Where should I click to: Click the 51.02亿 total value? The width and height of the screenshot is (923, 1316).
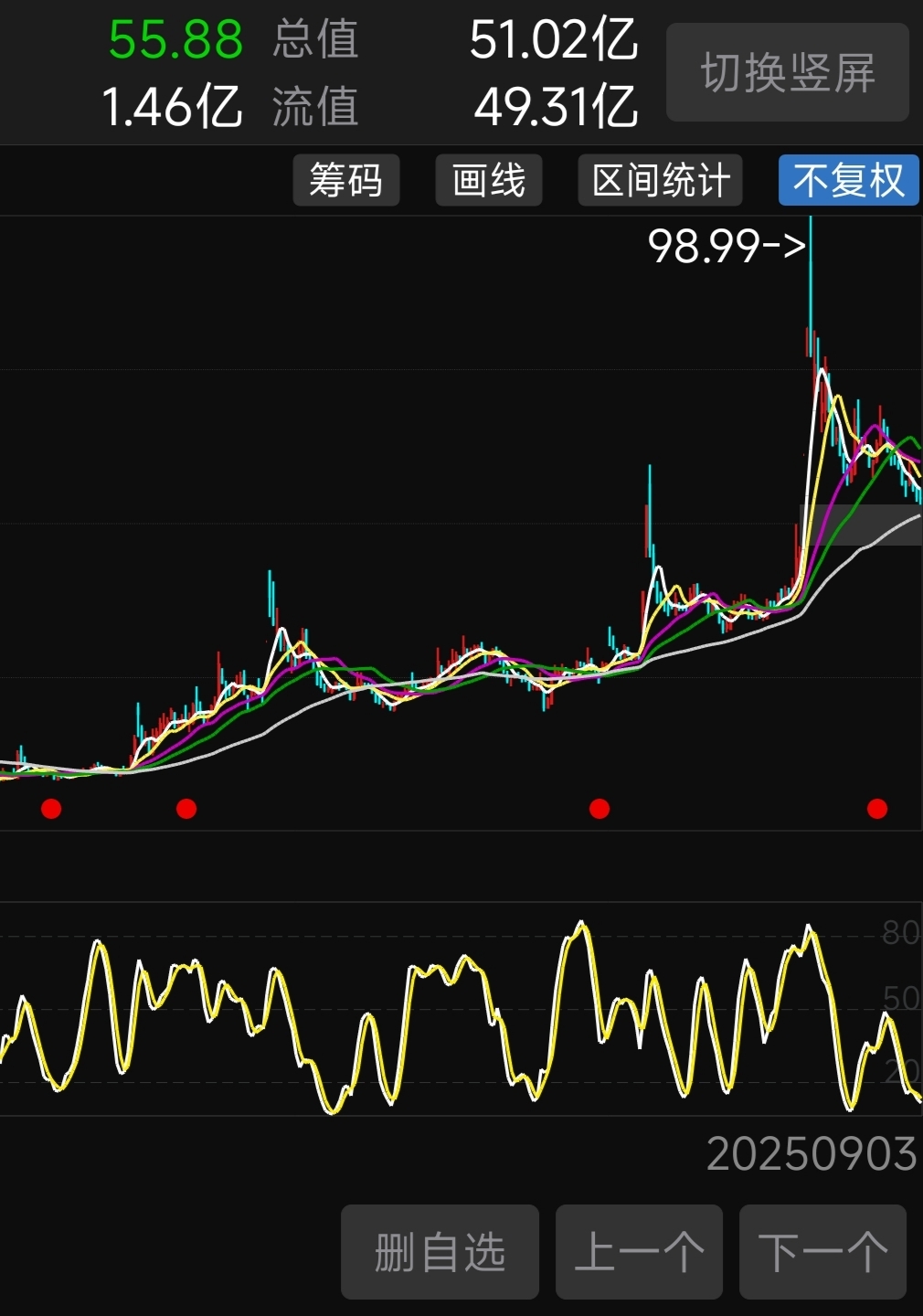click(553, 40)
